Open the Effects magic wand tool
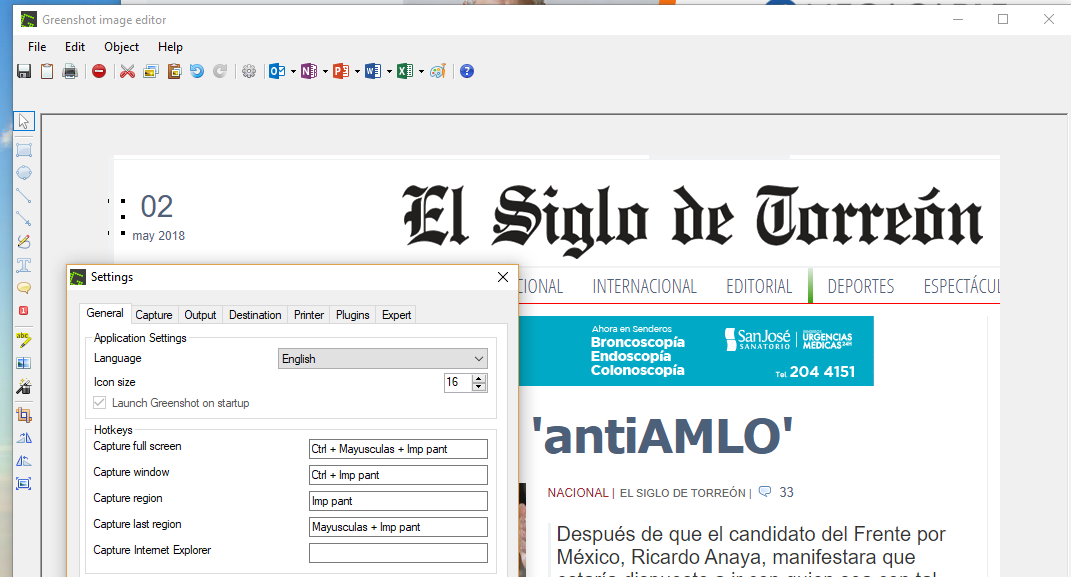Viewport: 1071px width, 577px height. pos(24,386)
